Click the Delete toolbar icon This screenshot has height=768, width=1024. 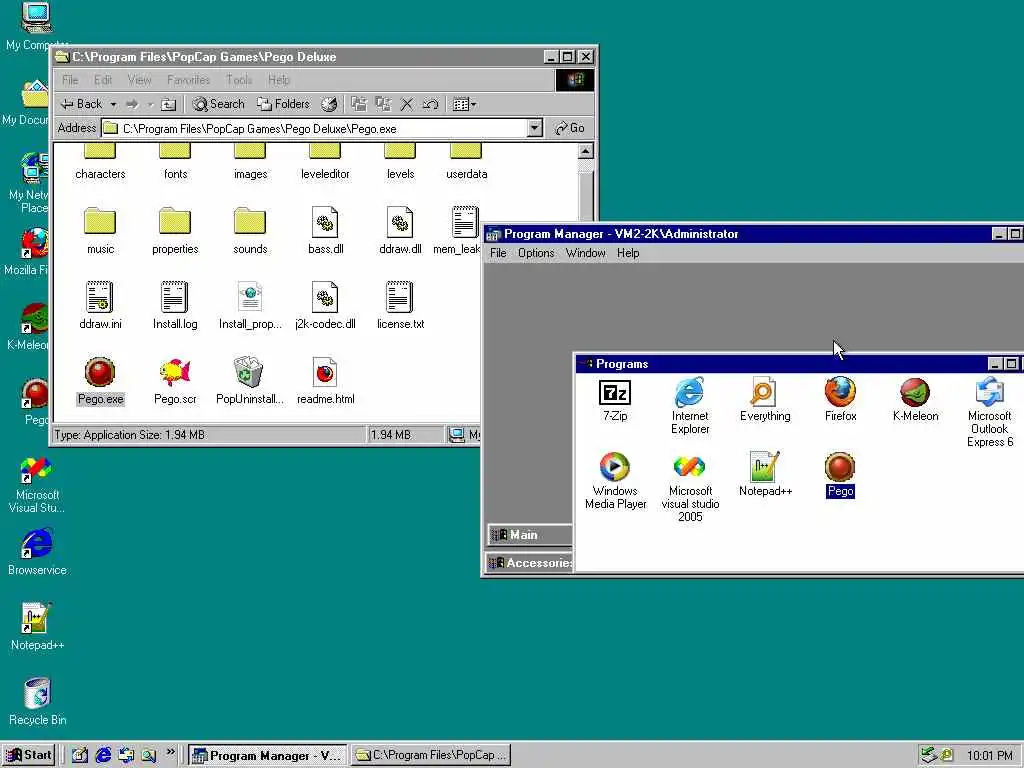point(407,104)
